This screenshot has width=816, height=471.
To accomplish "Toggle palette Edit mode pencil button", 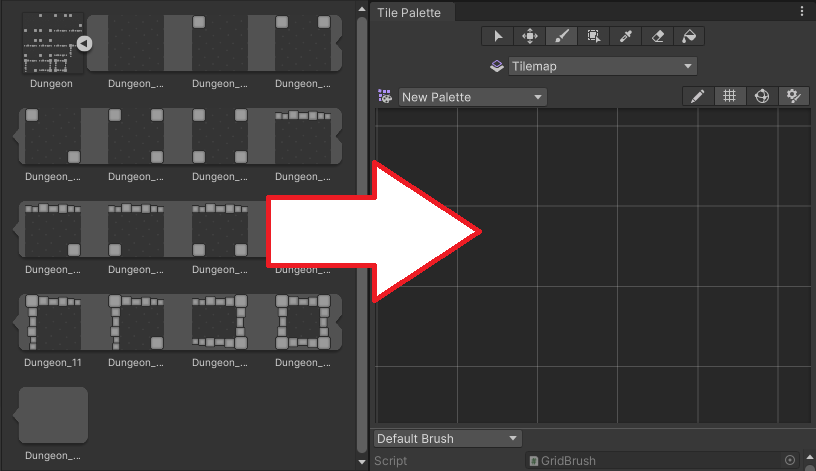I will coord(698,97).
